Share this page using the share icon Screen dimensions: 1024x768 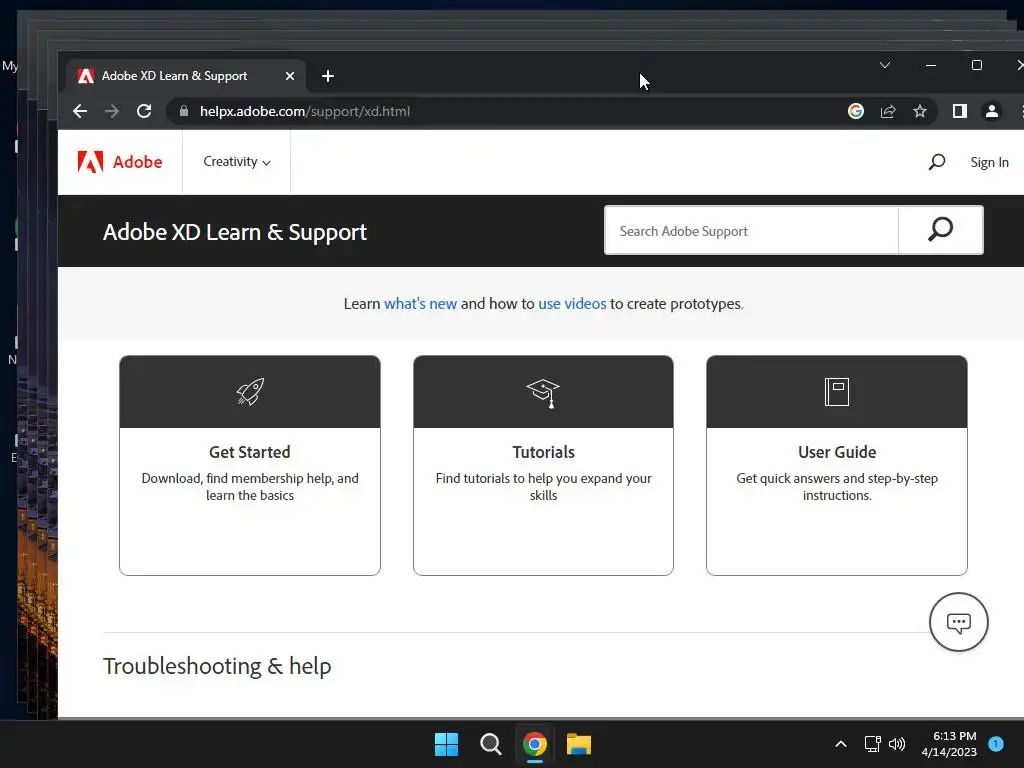tap(888, 112)
